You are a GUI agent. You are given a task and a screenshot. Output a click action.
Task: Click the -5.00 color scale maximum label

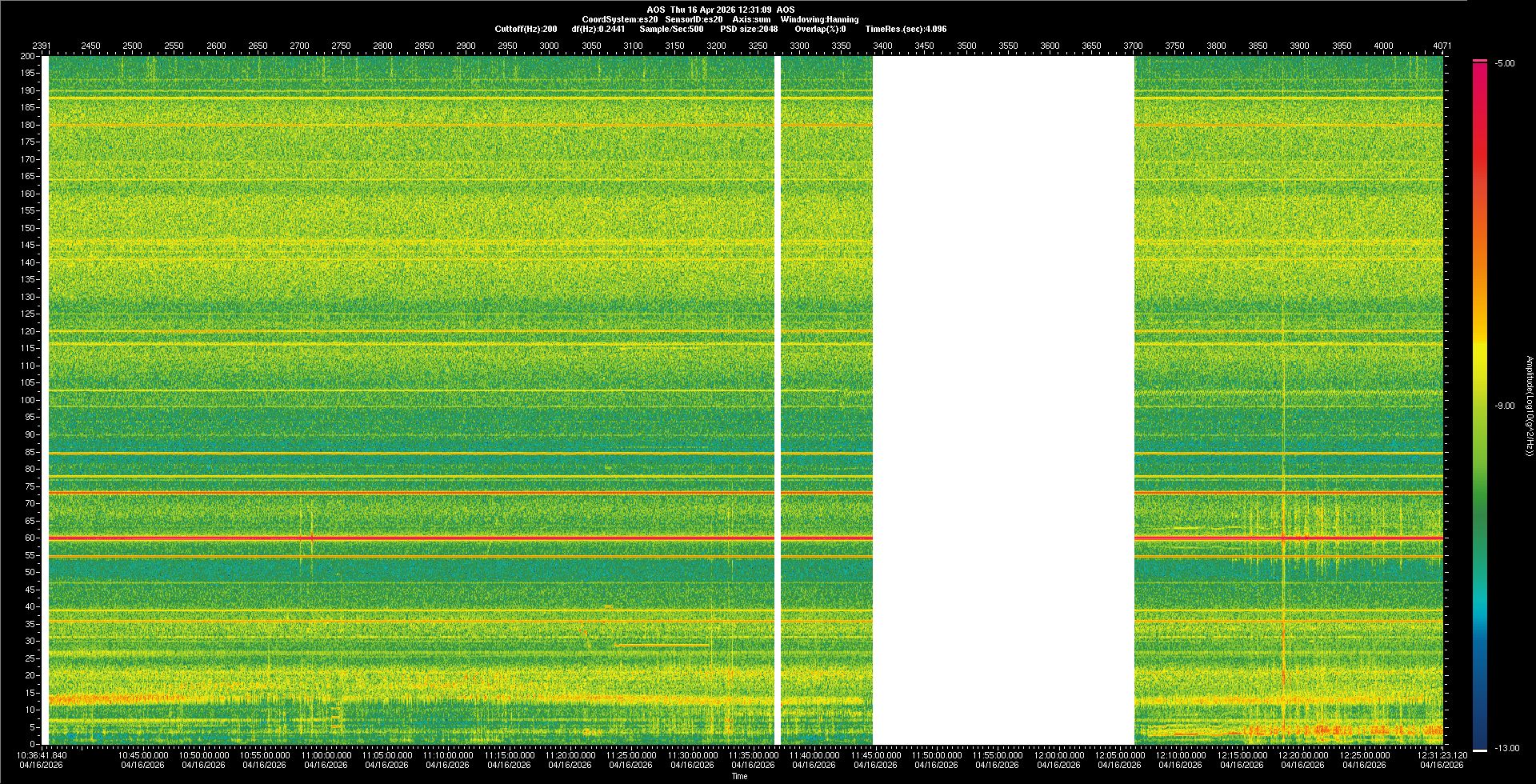coord(1505,64)
